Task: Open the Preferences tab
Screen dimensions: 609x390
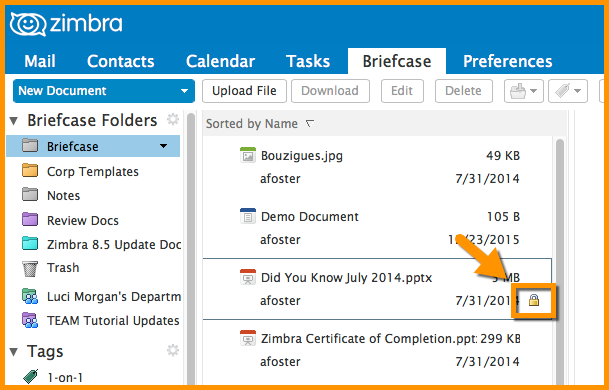Action: coord(507,61)
